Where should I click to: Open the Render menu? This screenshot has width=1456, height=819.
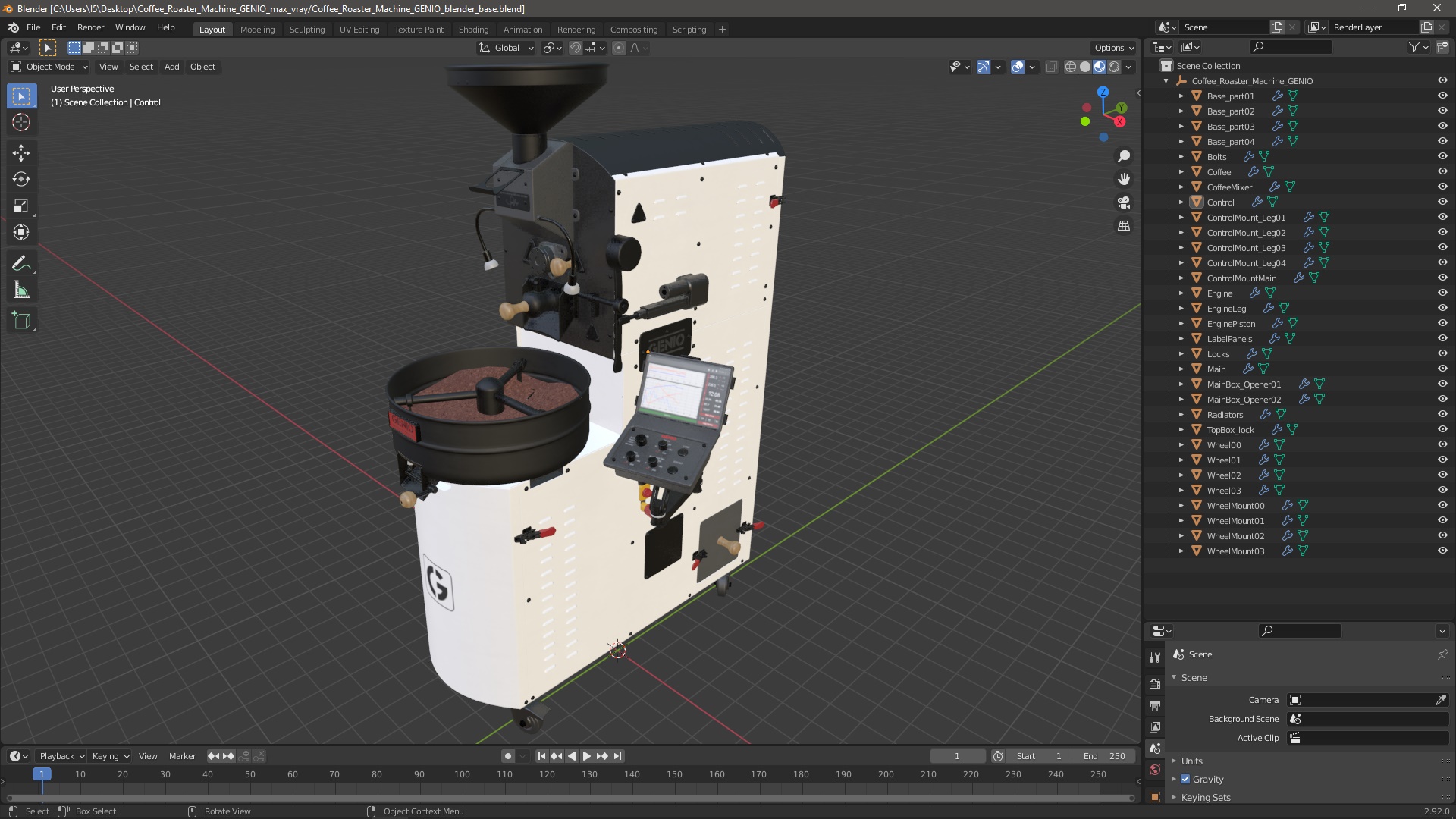(x=90, y=27)
